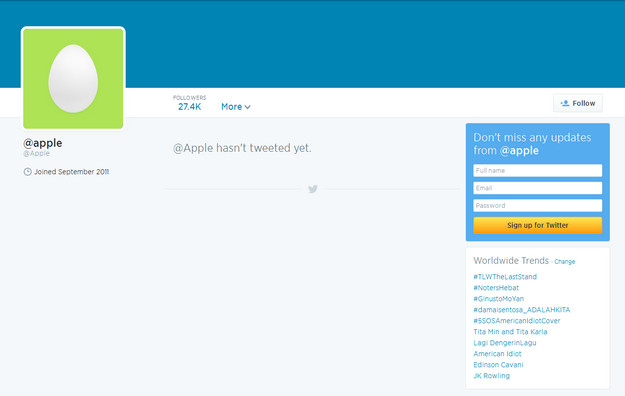
Task: Click the clock icon beside Joined date
Action: pos(28,172)
